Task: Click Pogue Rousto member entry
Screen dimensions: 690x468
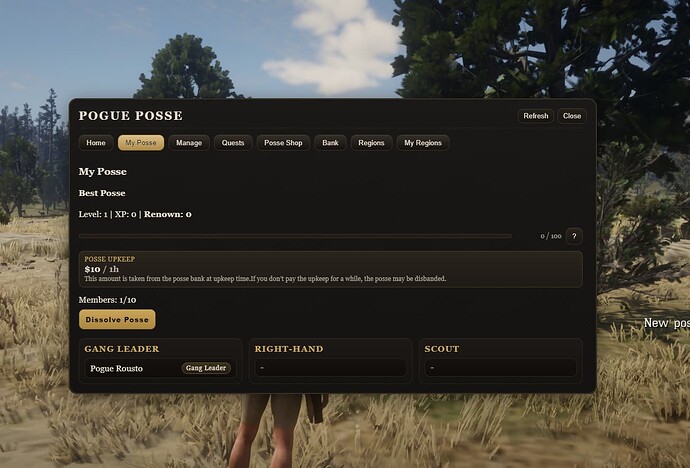Action: (x=160, y=368)
